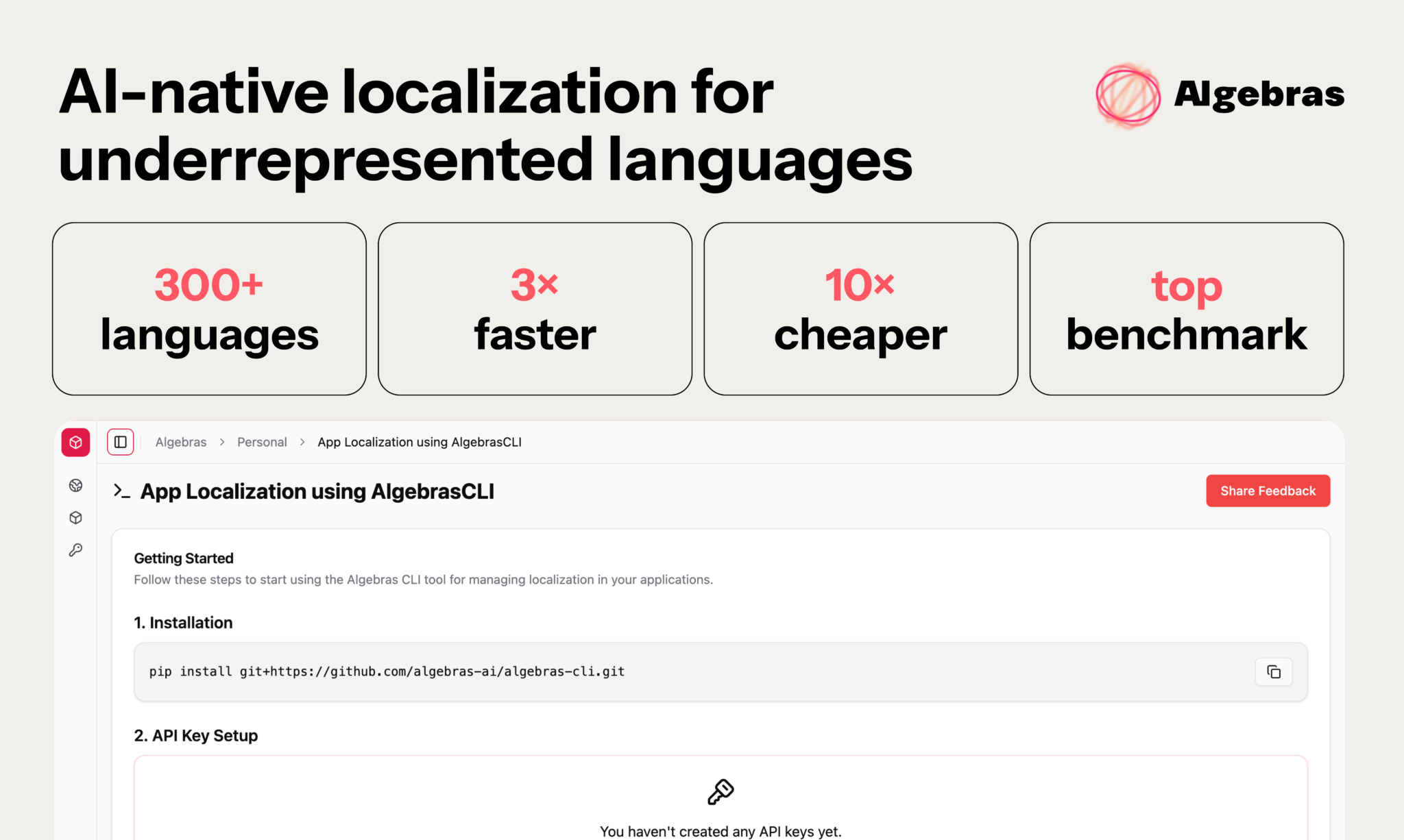The image size is (1404, 840).
Task: Click the key icon in API Key Setup
Action: [x=721, y=793]
